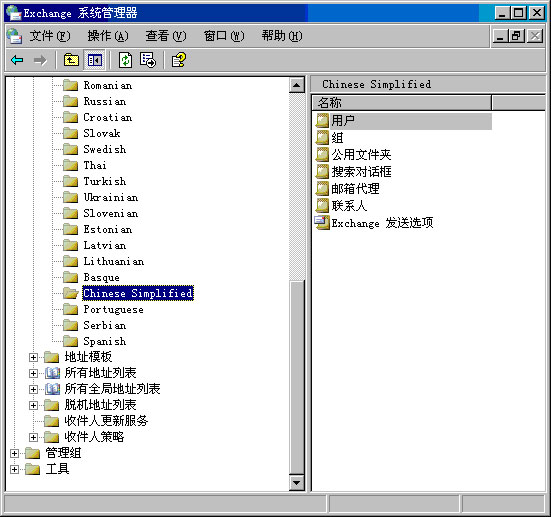551x517 pixels.
Task: Toggle the Show/Hide console tree button
Action: [95, 60]
